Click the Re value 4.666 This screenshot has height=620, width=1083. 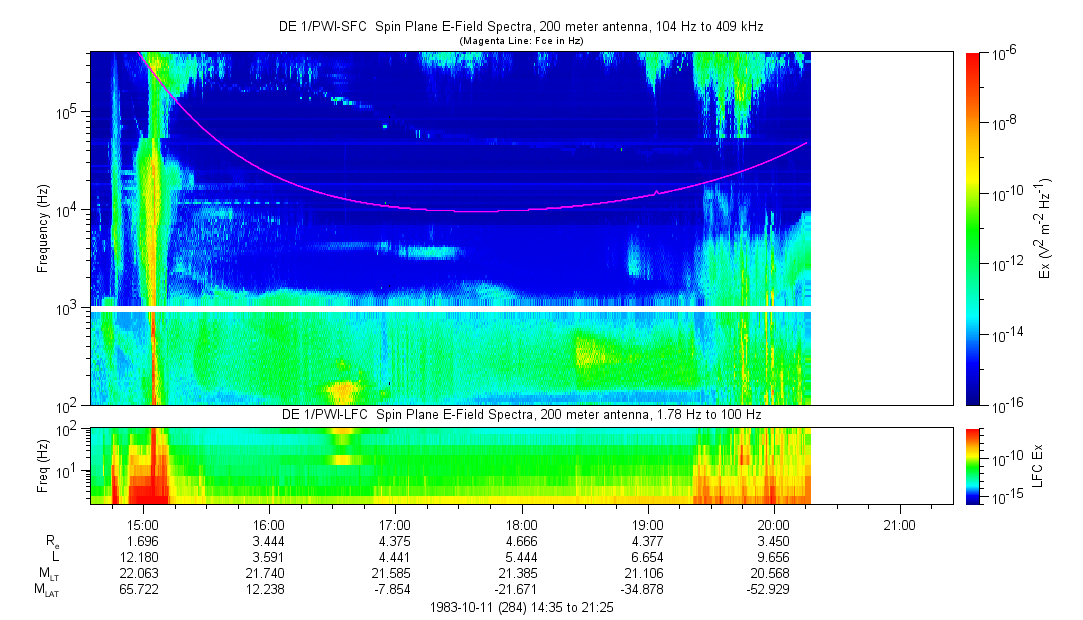[x=521, y=540]
